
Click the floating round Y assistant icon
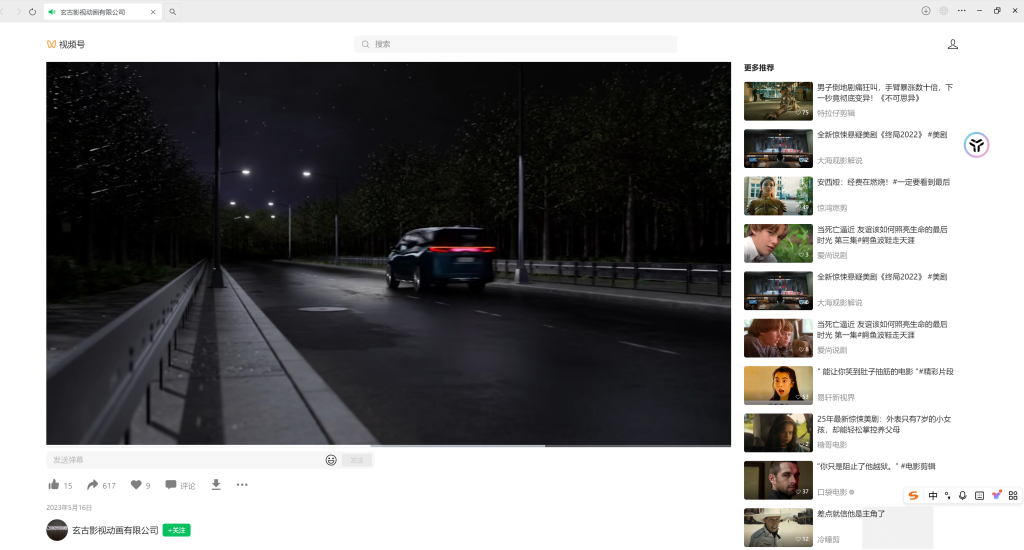(976, 145)
